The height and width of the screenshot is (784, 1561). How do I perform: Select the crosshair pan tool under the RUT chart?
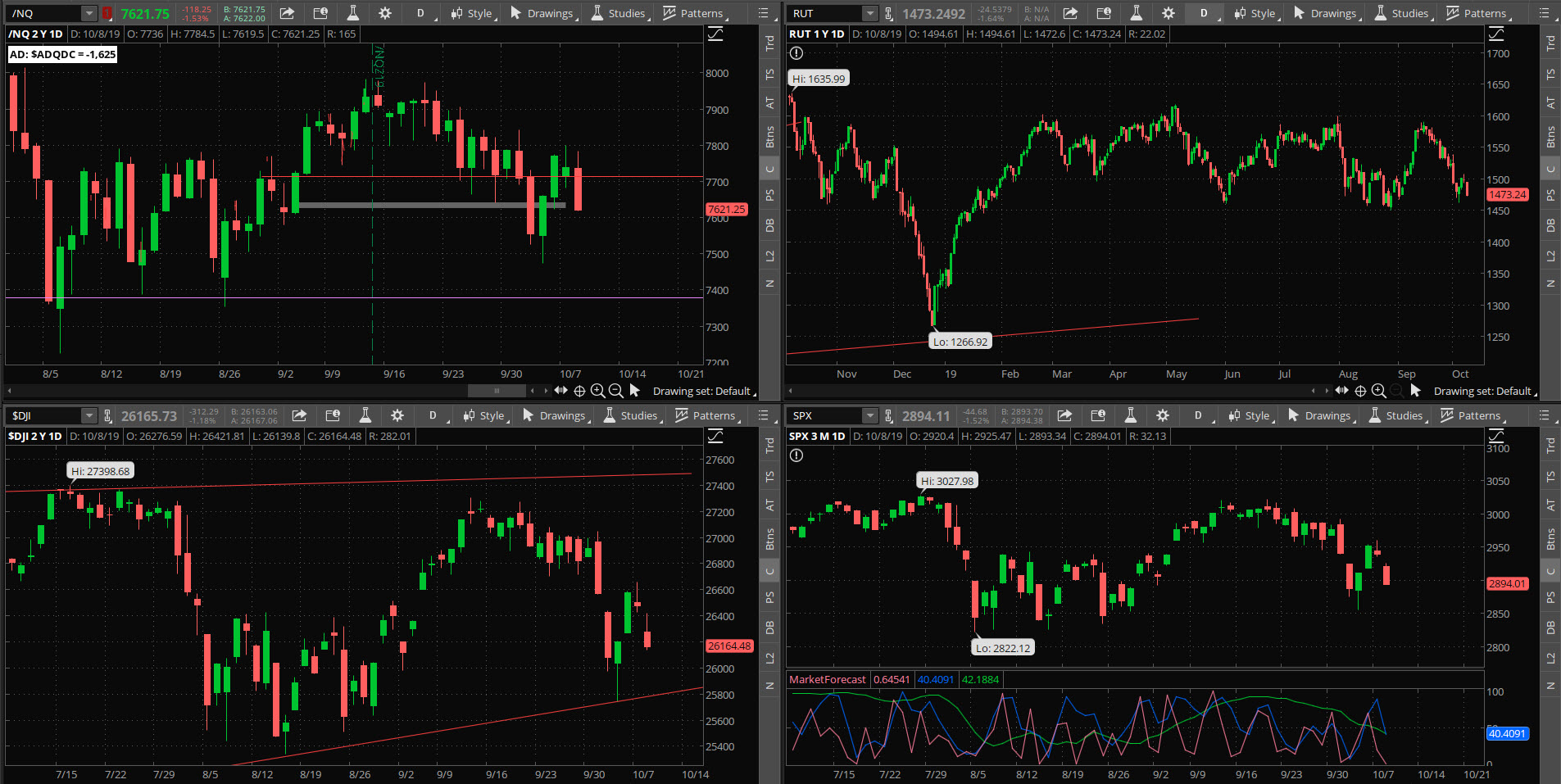coord(1360,391)
